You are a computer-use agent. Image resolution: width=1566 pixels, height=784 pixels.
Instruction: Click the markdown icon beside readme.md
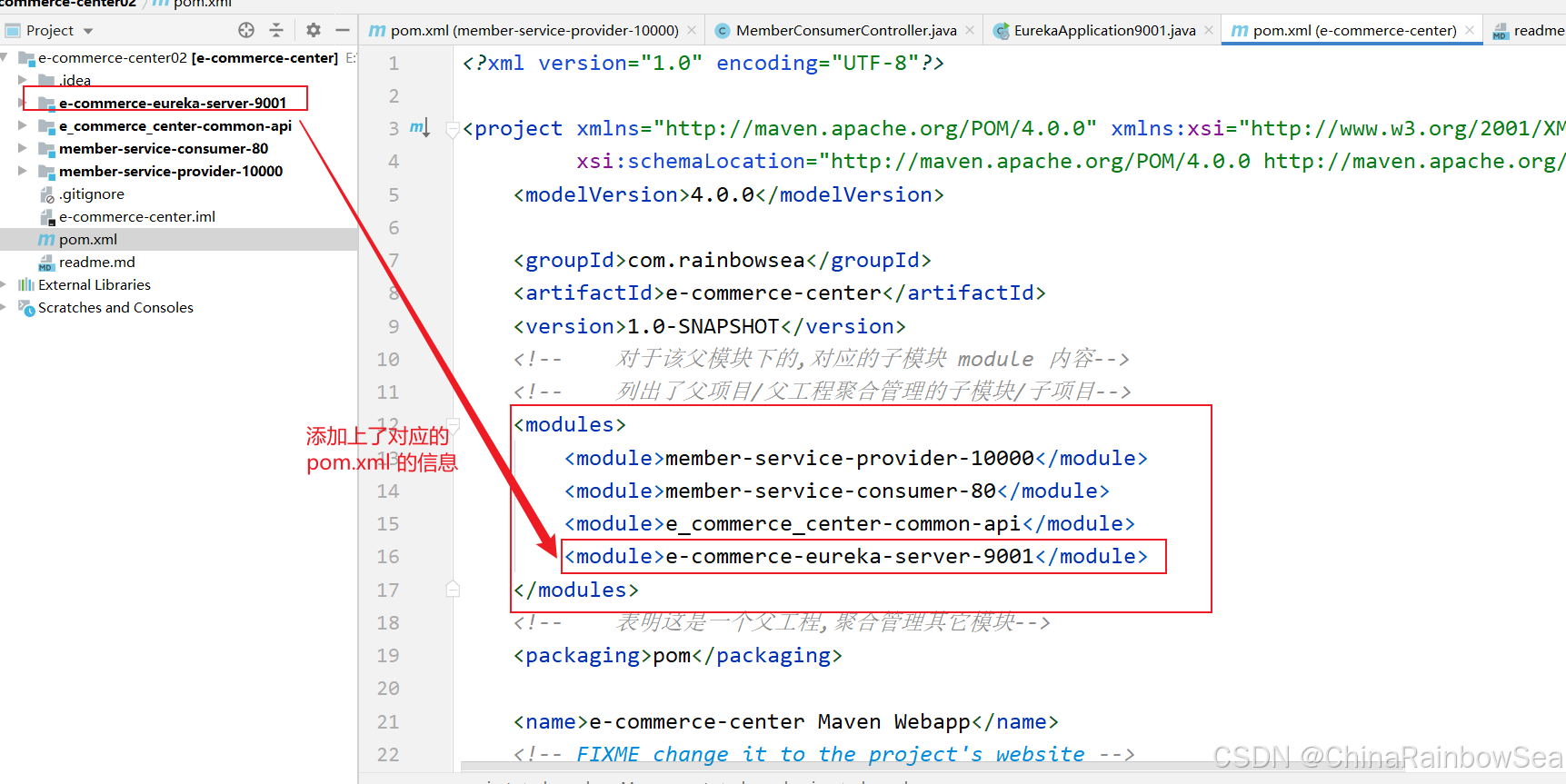click(46, 263)
